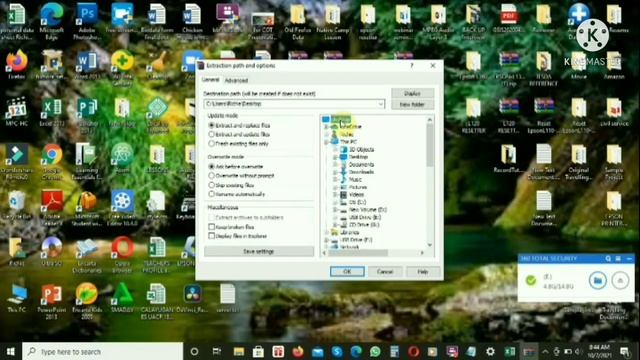Open WhatsApp from the taskbar
The height and width of the screenshot is (360, 640).
click(x=375, y=351)
